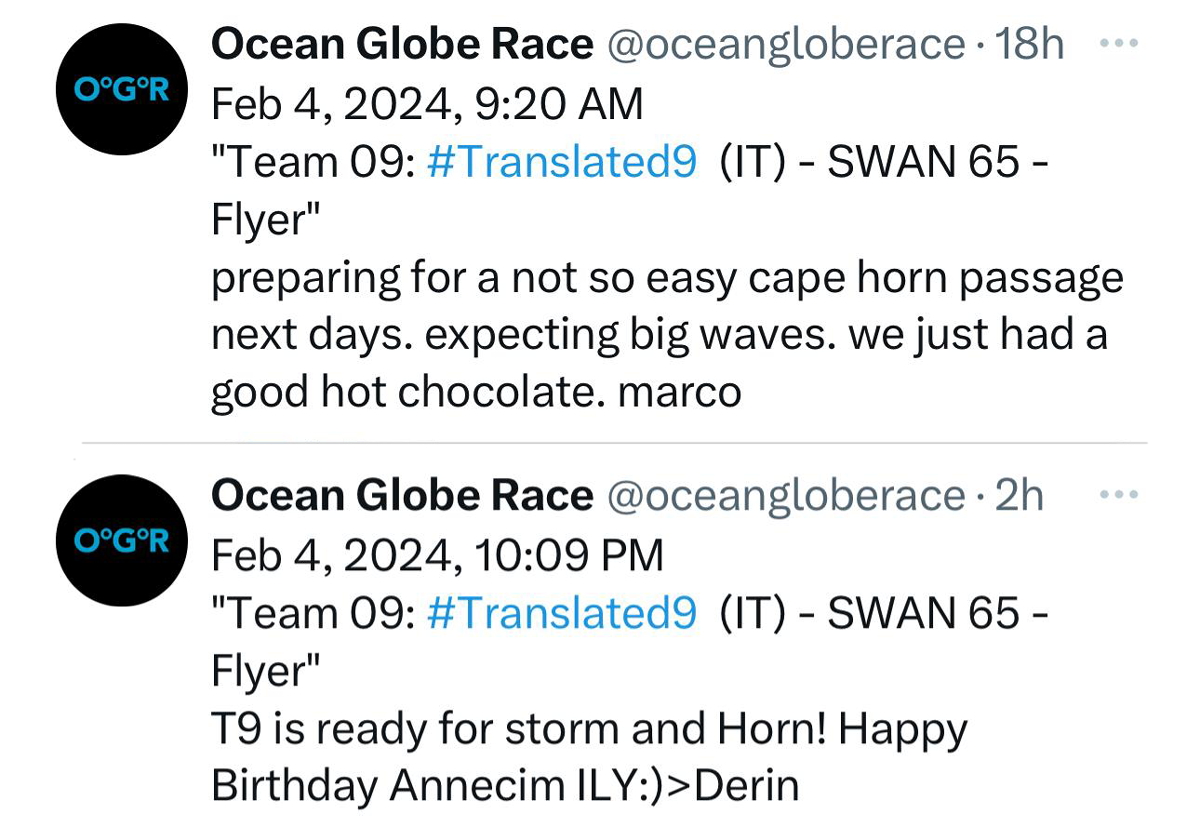
Task: Click 'good hot chocolate. marco' text line
Action: tap(476, 393)
